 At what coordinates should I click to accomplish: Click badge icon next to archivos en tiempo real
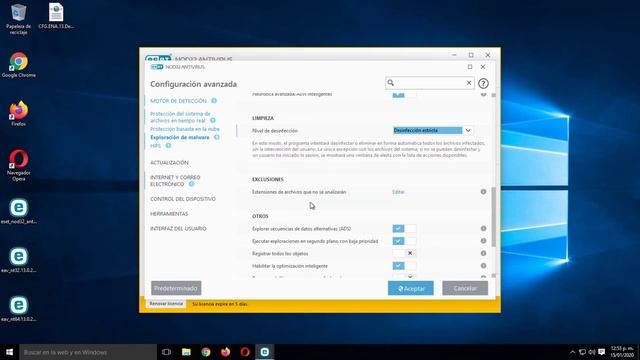tap(213, 120)
